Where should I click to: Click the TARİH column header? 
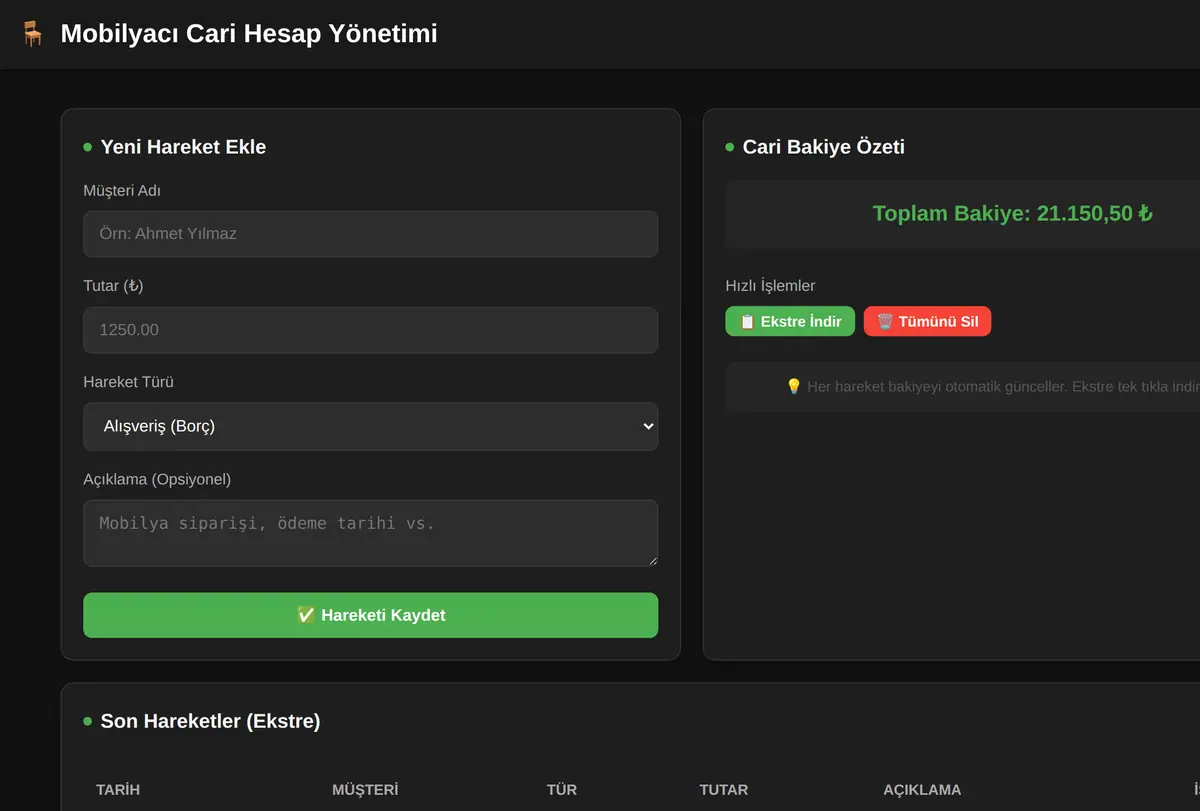[x=118, y=790]
